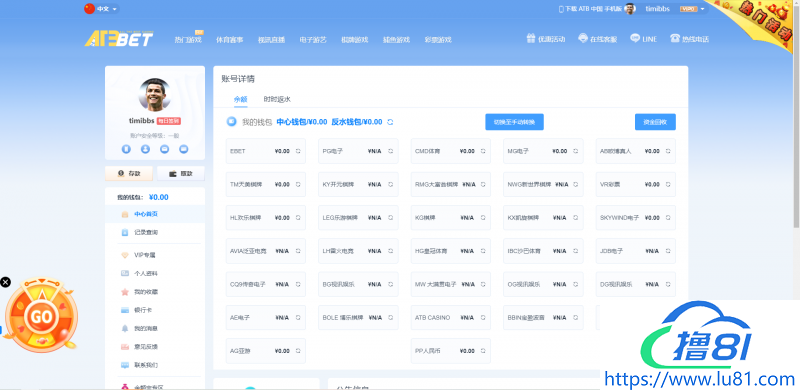Close the floating GO wheel widget
This screenshot has width=800, height=390.
pyautogui.click(x=5, y=282)
